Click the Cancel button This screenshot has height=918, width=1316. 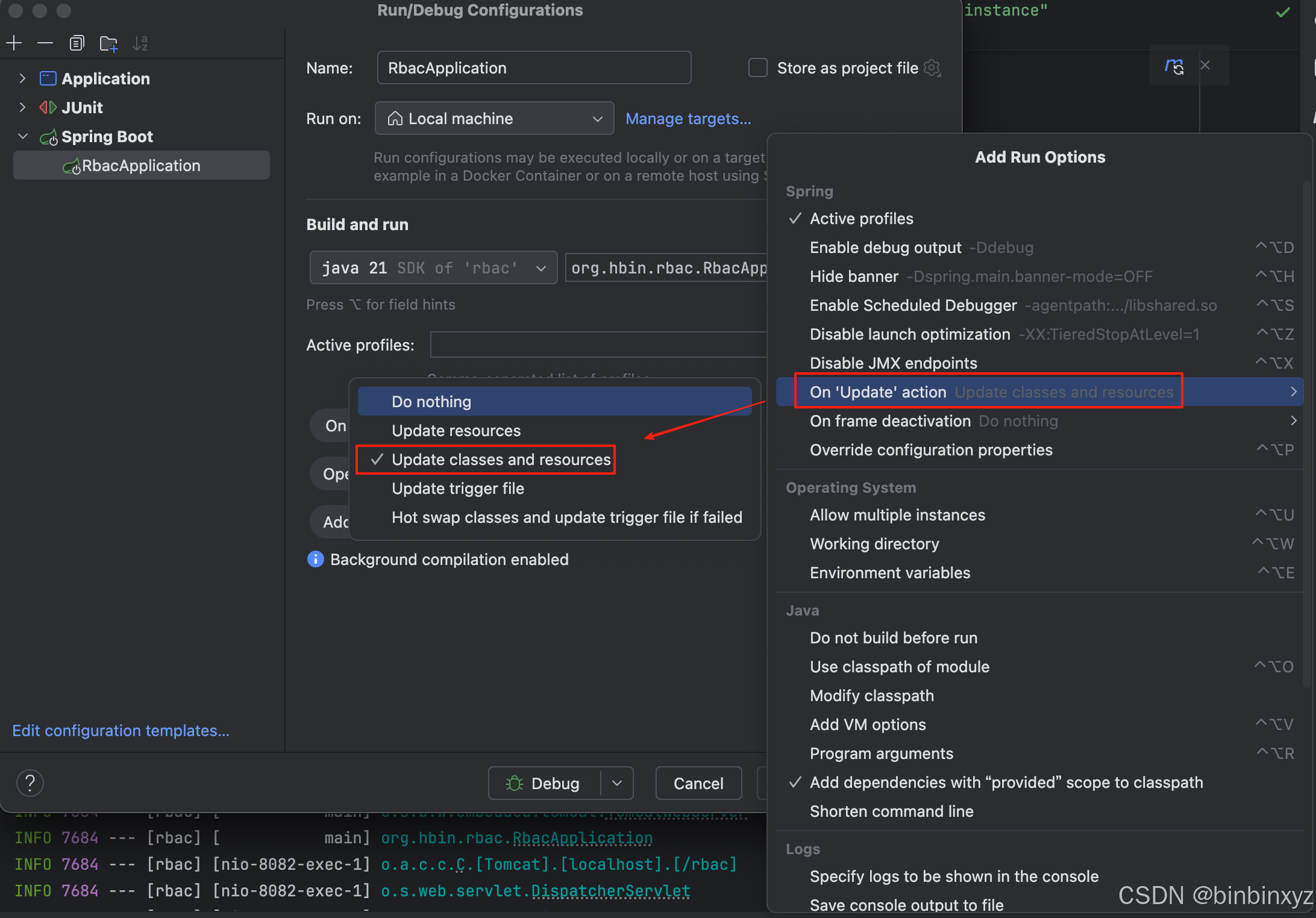pos(698,783)
